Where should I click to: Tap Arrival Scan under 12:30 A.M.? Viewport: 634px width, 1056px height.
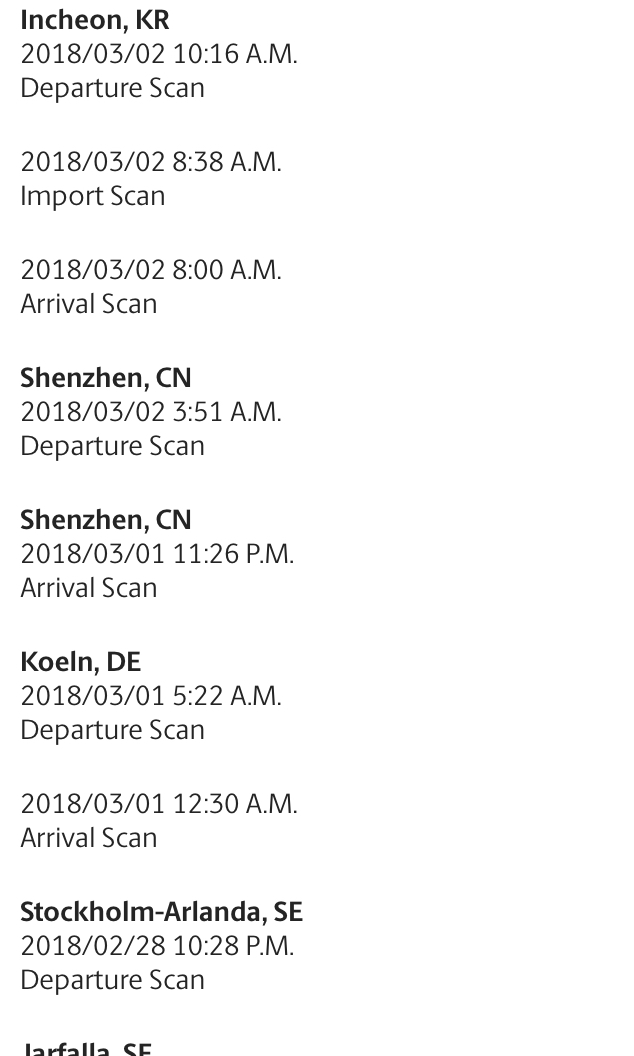(88, 838)
